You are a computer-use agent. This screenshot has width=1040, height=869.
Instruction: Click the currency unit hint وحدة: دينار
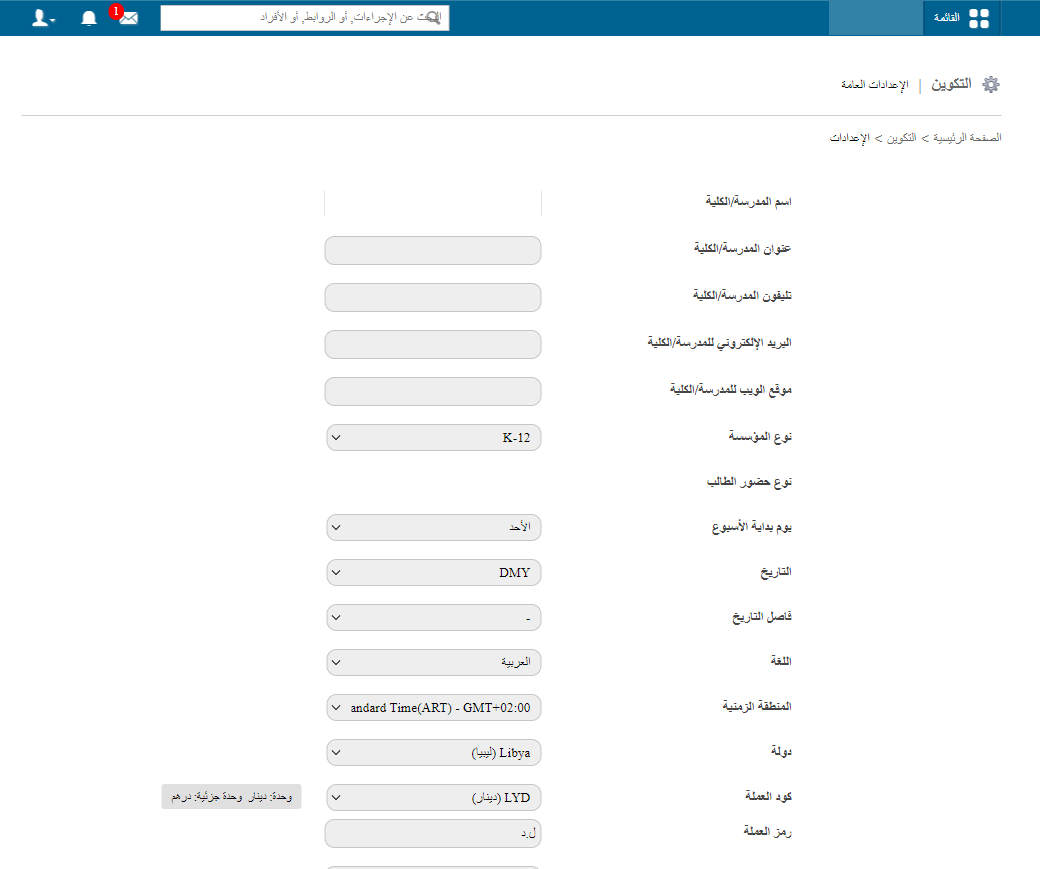pyautogui.click(x=231, y=797)
